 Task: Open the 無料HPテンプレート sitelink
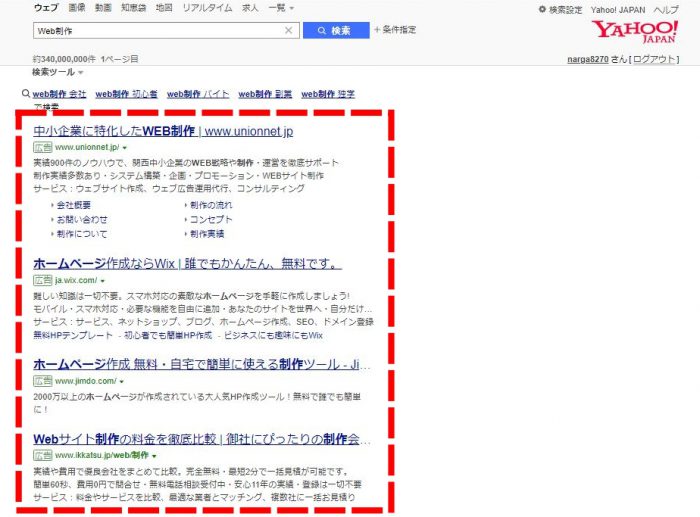pos(73,335)
